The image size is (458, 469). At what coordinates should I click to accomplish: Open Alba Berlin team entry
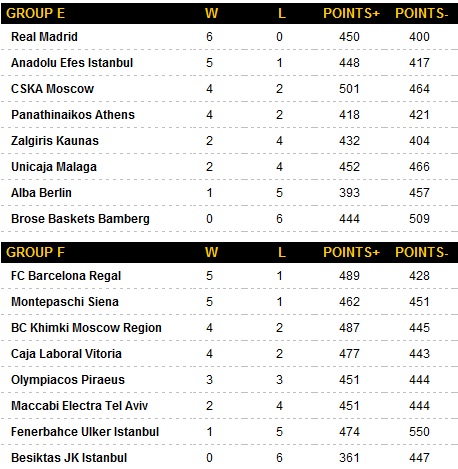[41, 193]
